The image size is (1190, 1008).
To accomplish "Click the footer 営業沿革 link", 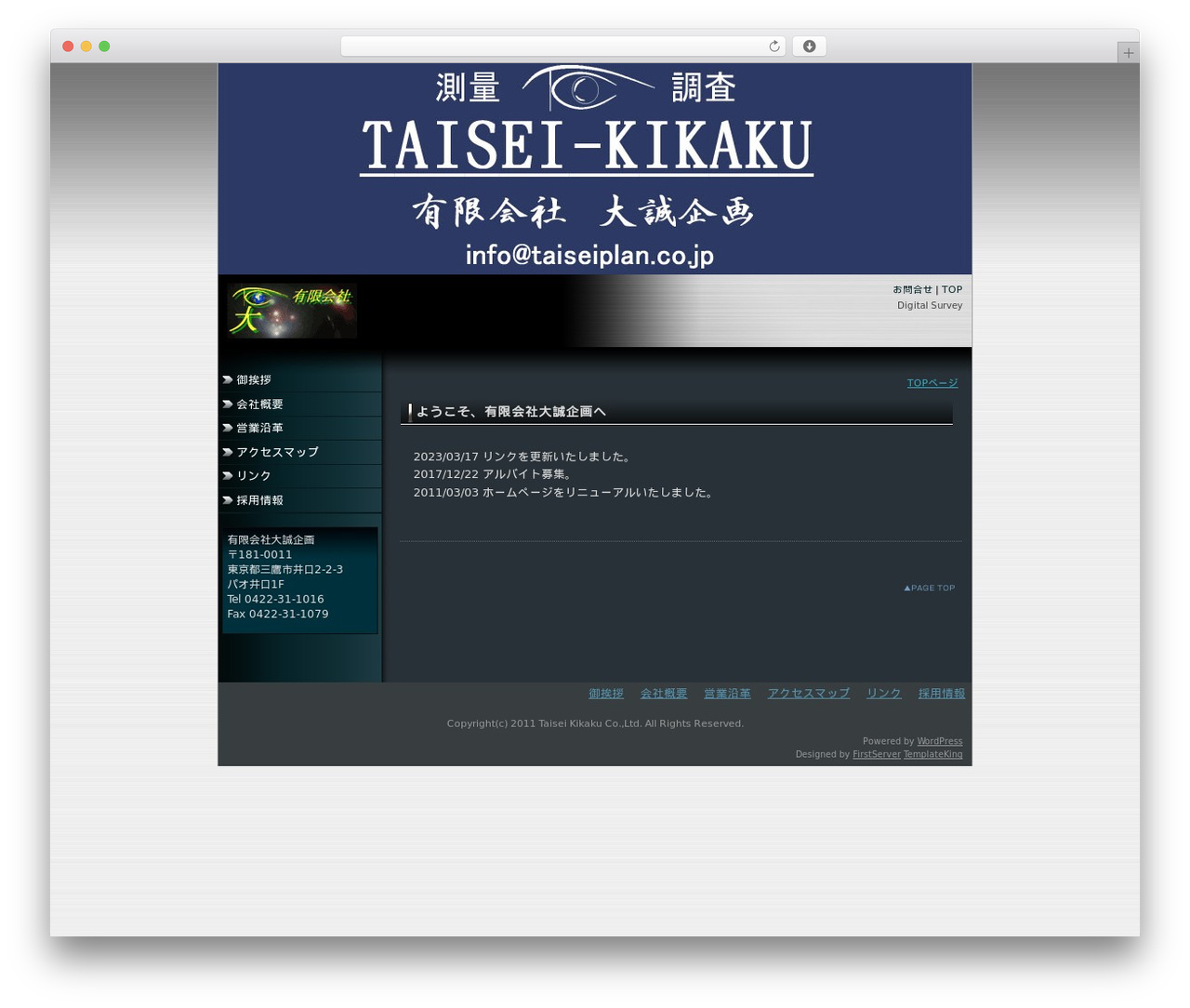I will click(727, 694).
